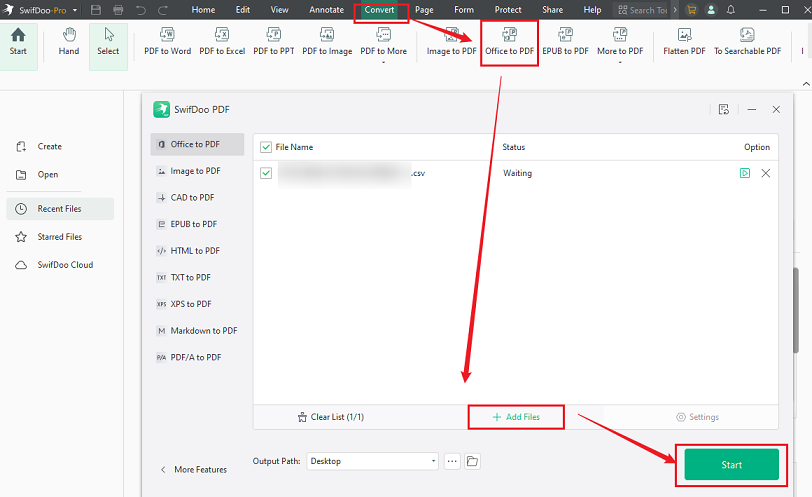
Task: Open the shopping cart icon
Action: (x=691, y=10)
